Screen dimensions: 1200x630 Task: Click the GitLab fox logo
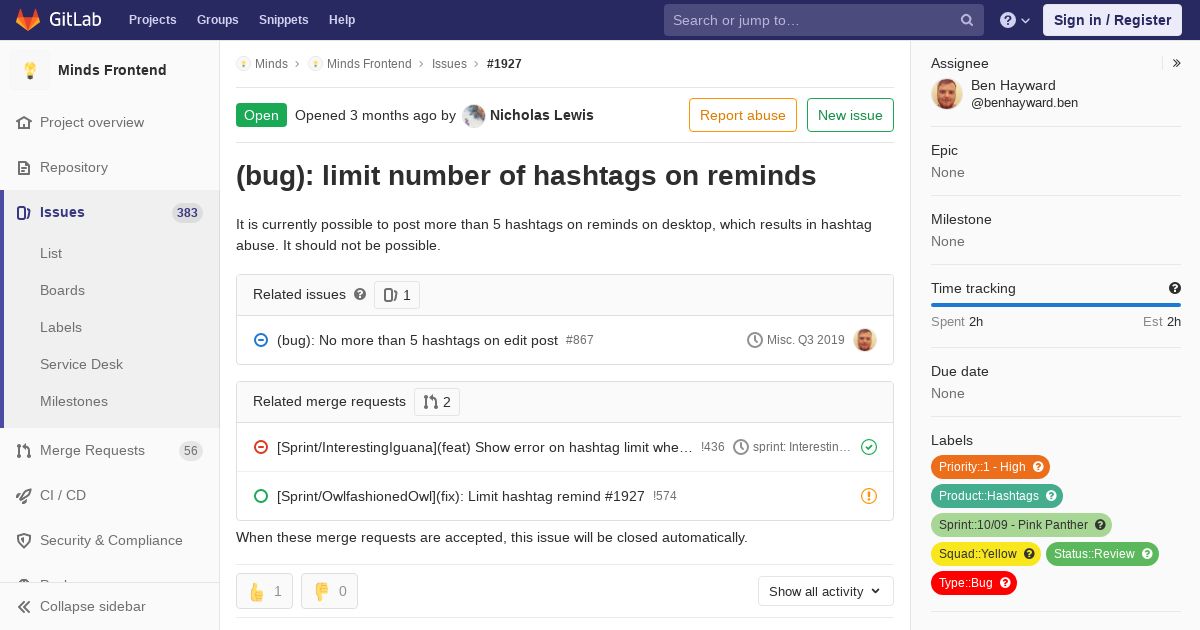[x=28, y=20]
